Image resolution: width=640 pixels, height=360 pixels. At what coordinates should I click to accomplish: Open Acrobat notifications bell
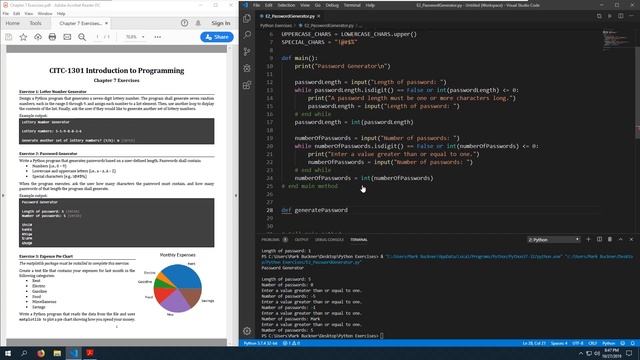coord(198,23)
